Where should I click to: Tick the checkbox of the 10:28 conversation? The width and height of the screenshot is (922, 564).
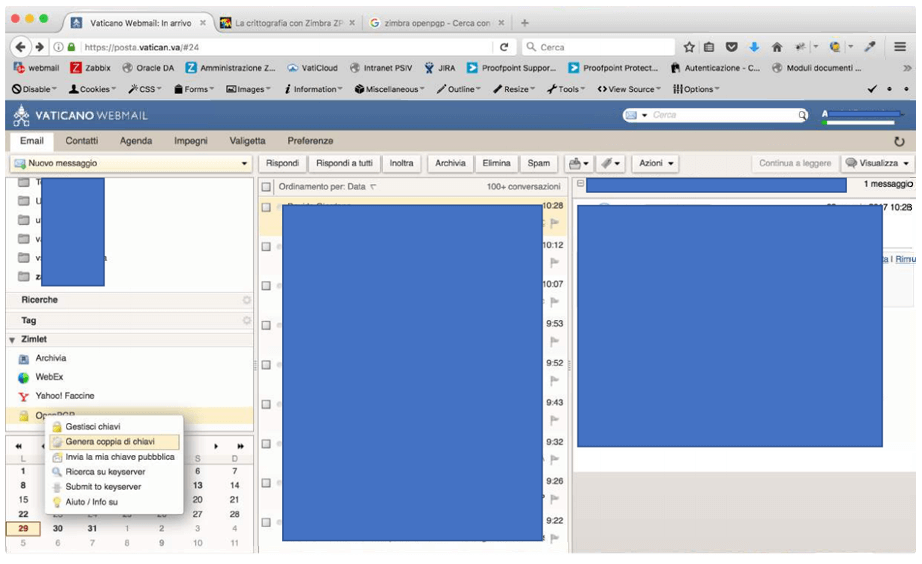(266, 208)
